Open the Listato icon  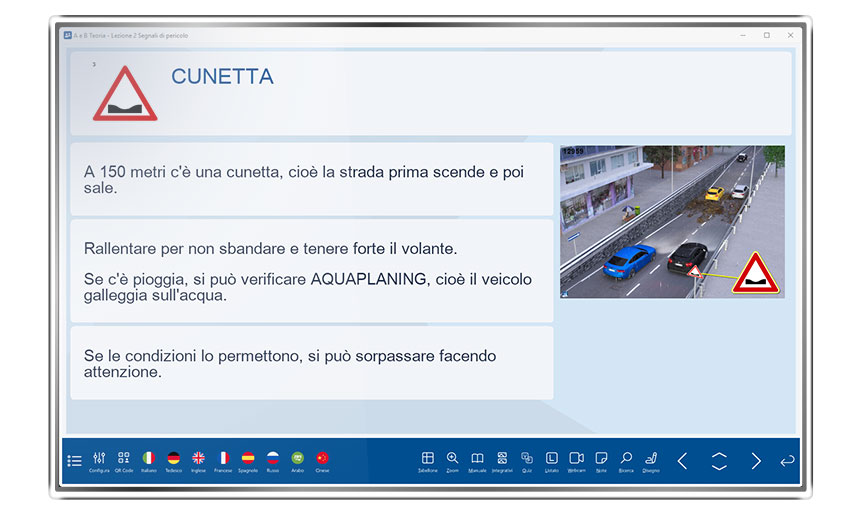tap(552, 458)
